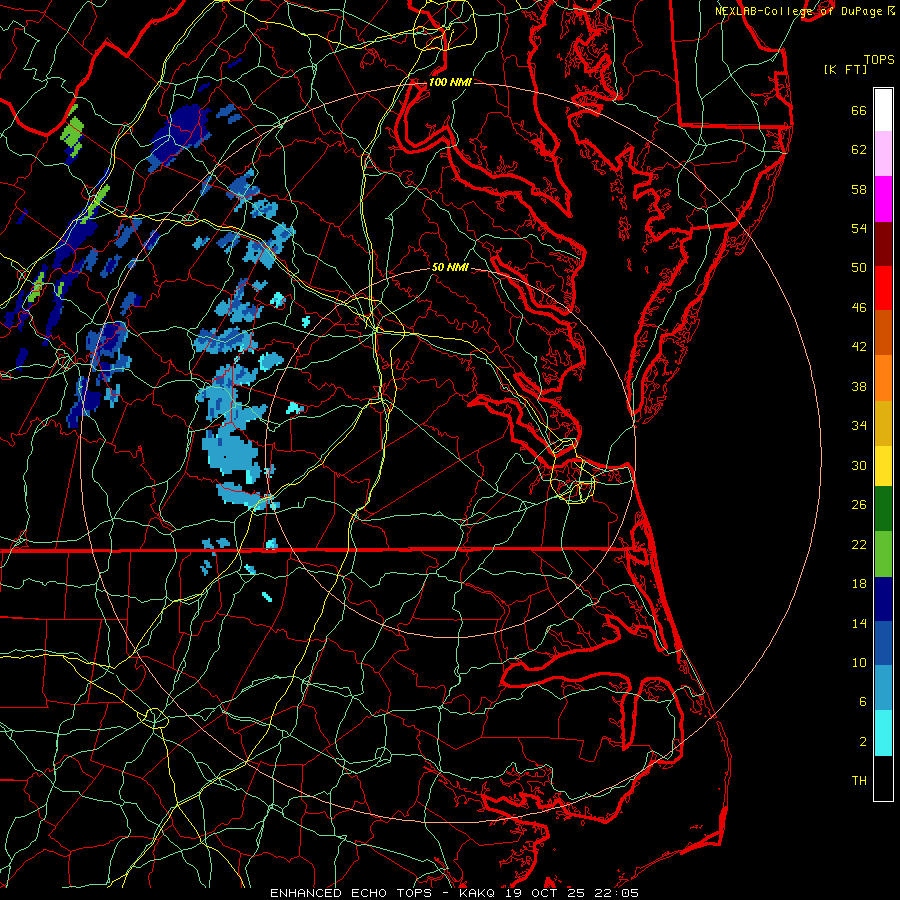Click the "ENHANCED ECHO TOPS" product title
Viewport: 900px width, 900px height.
(351, 893)
